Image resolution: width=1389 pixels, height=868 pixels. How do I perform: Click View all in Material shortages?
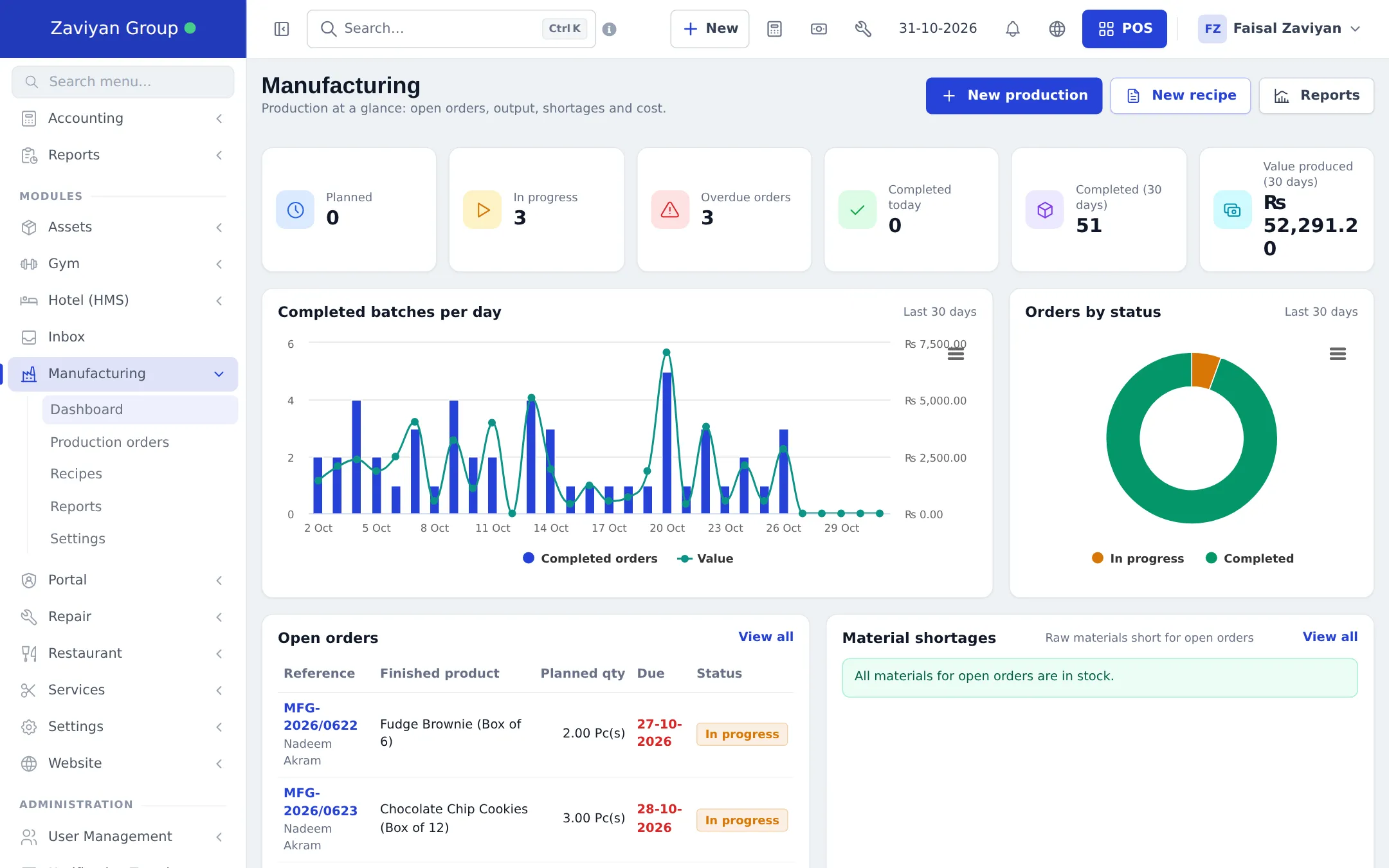(x=1330, y=637)
